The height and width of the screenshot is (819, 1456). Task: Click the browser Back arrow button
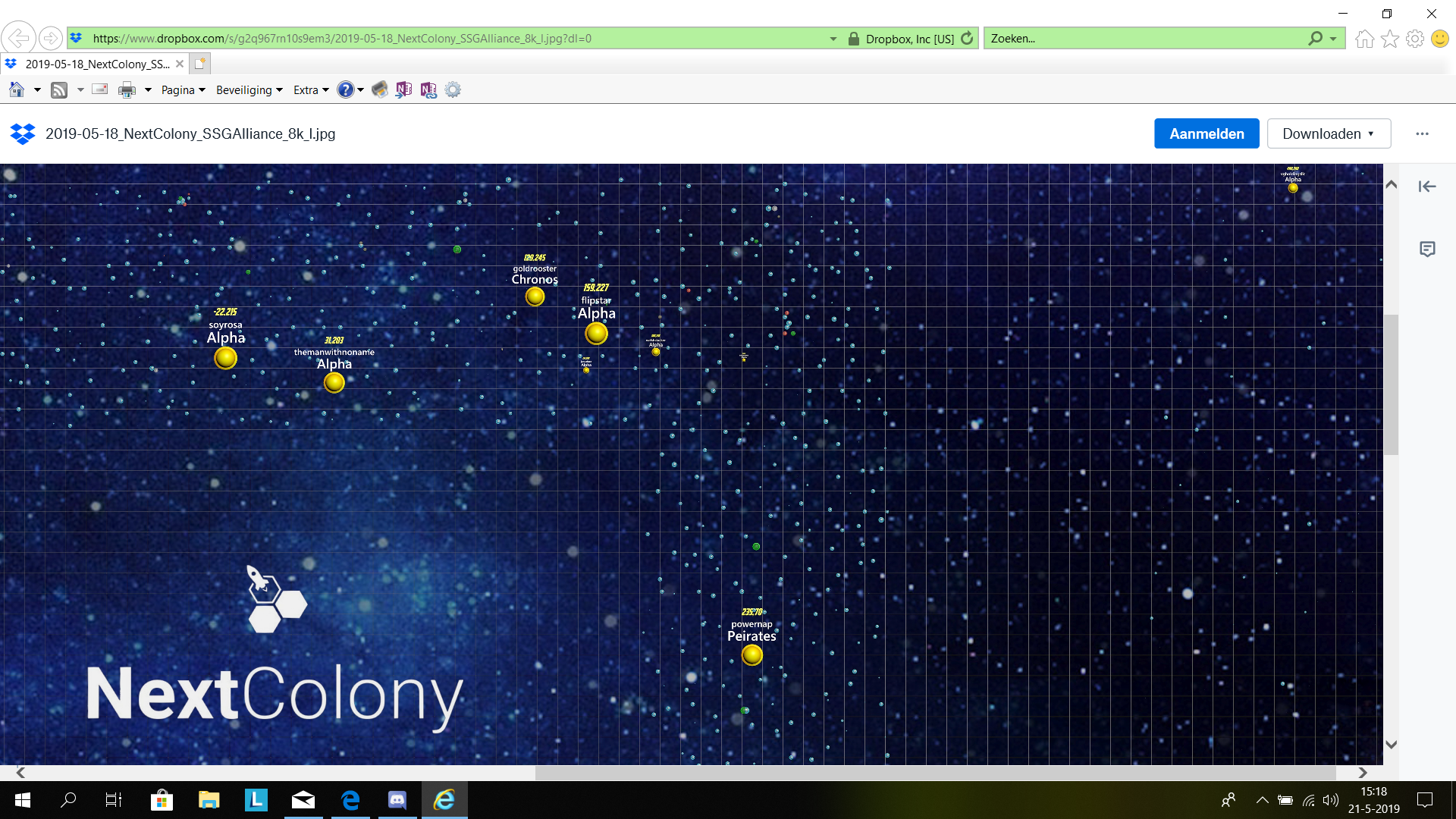pyautogui.click(x=19, y=37)
